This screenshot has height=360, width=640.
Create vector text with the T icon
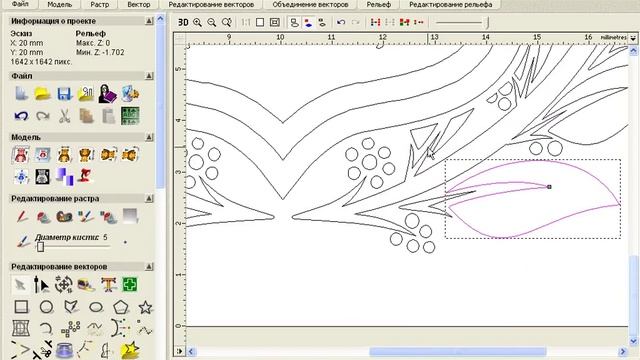[x=109, y=284]
